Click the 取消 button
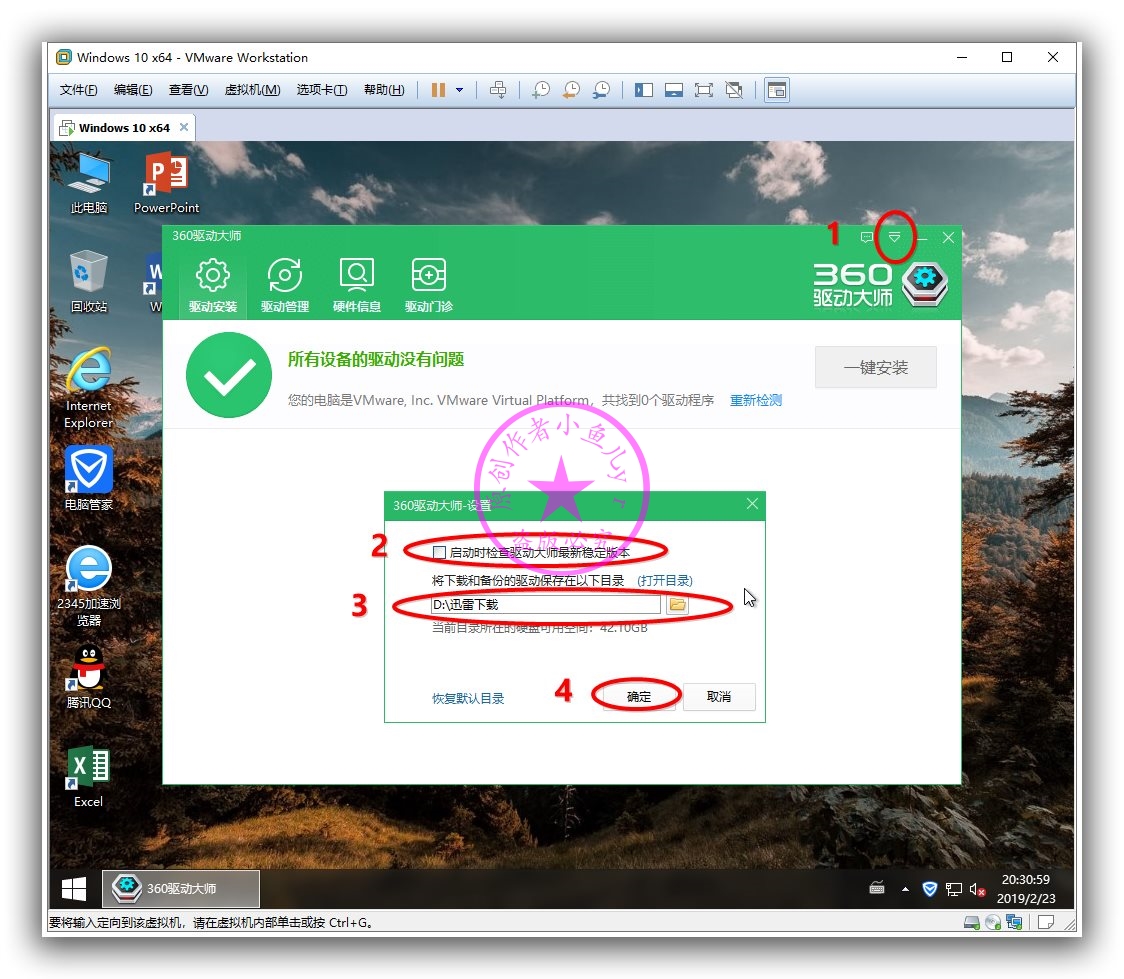 click(718, 697)
